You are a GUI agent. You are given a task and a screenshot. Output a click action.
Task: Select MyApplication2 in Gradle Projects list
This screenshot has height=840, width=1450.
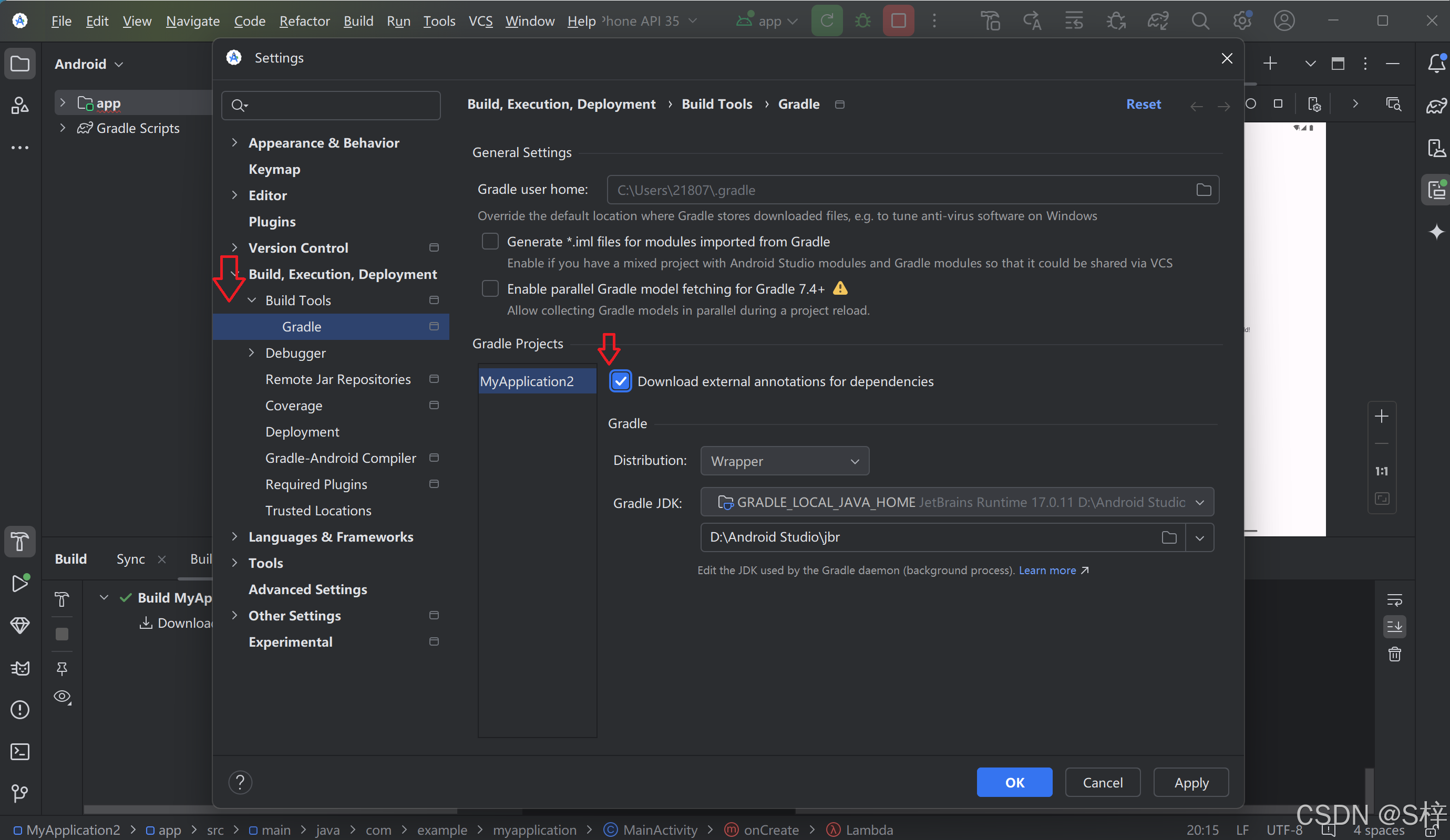click(538, 381)
